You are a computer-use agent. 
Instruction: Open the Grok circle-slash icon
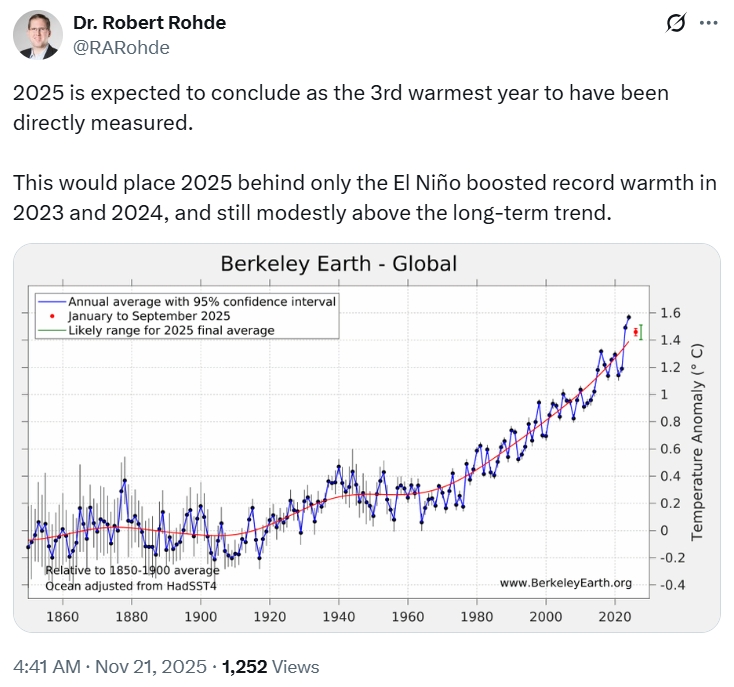[674, 23]
